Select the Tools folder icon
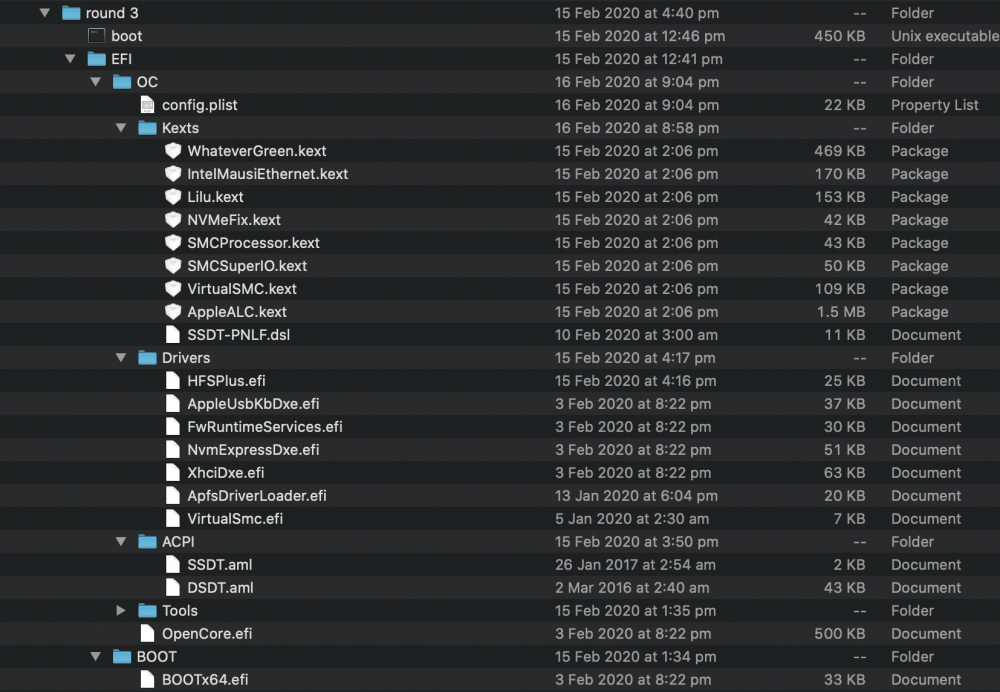 coord(147,610)
